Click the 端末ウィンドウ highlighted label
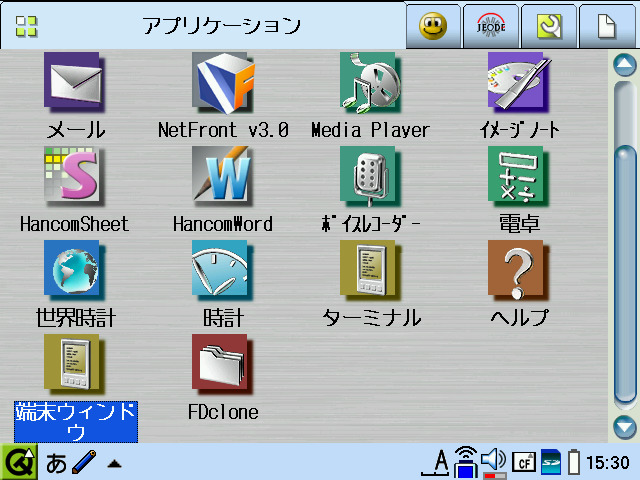The height and width of the screenshot is (480, 640). [76, 422]
